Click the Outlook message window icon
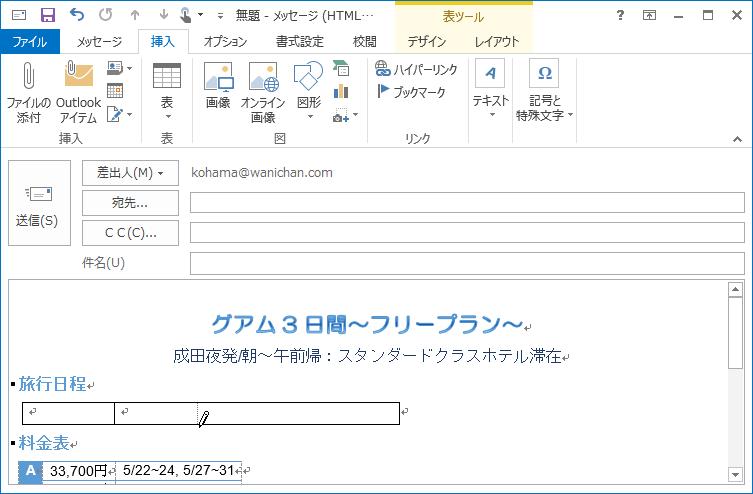The height and width of the screenshot is (494, 753). click(19, 15)
